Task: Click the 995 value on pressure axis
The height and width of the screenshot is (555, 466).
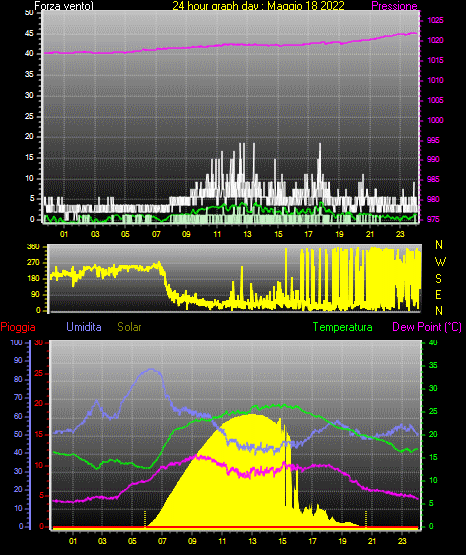Action: click(x=433, y=140)
